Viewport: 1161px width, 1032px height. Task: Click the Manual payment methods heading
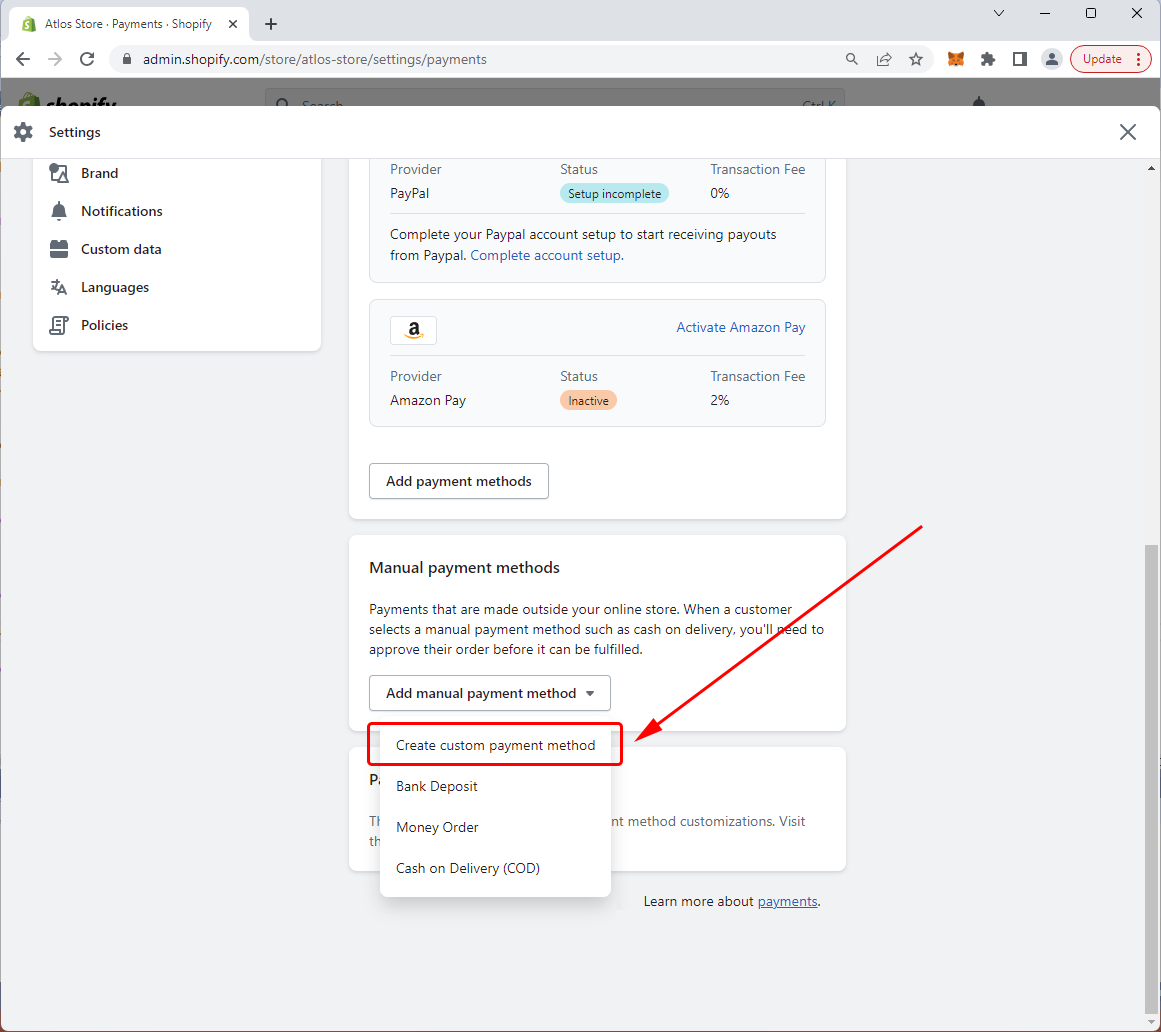[x=464, y=568]
